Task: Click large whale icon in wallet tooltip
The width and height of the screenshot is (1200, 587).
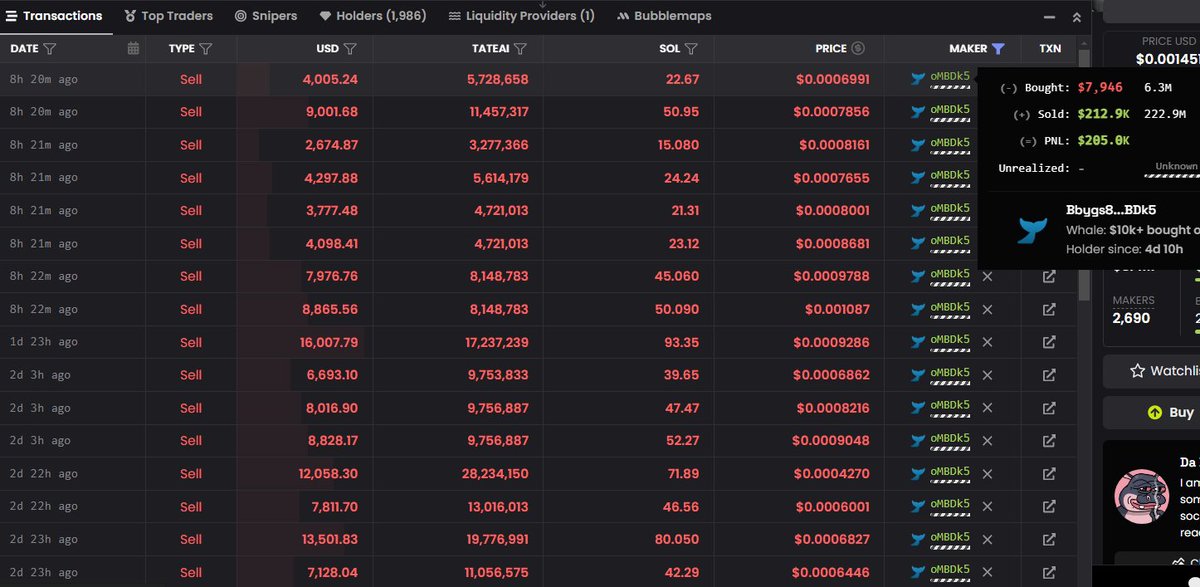Action: point(1033,231)
